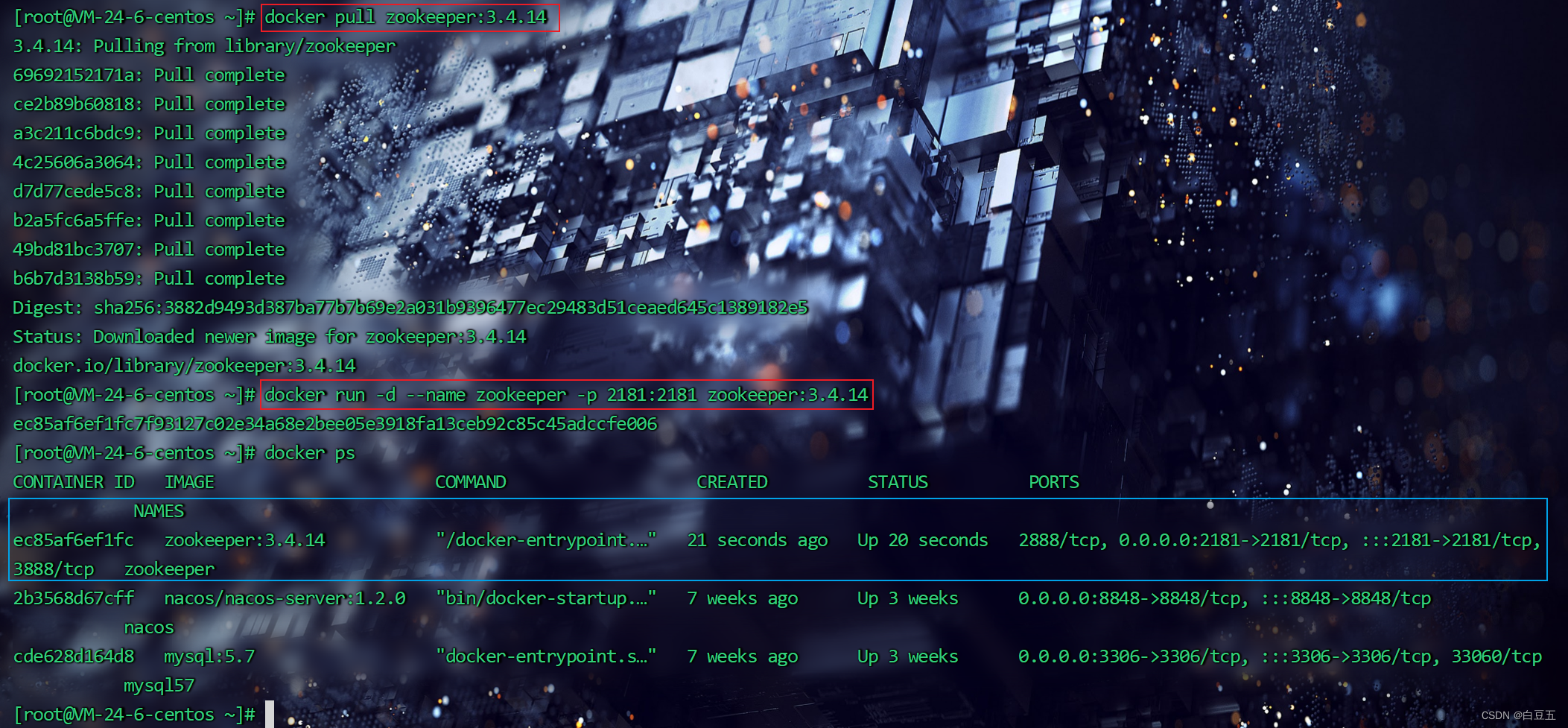Click container ID '2b3568d67cff'
Screen dimensions: 1568x728
pos(74,598)
